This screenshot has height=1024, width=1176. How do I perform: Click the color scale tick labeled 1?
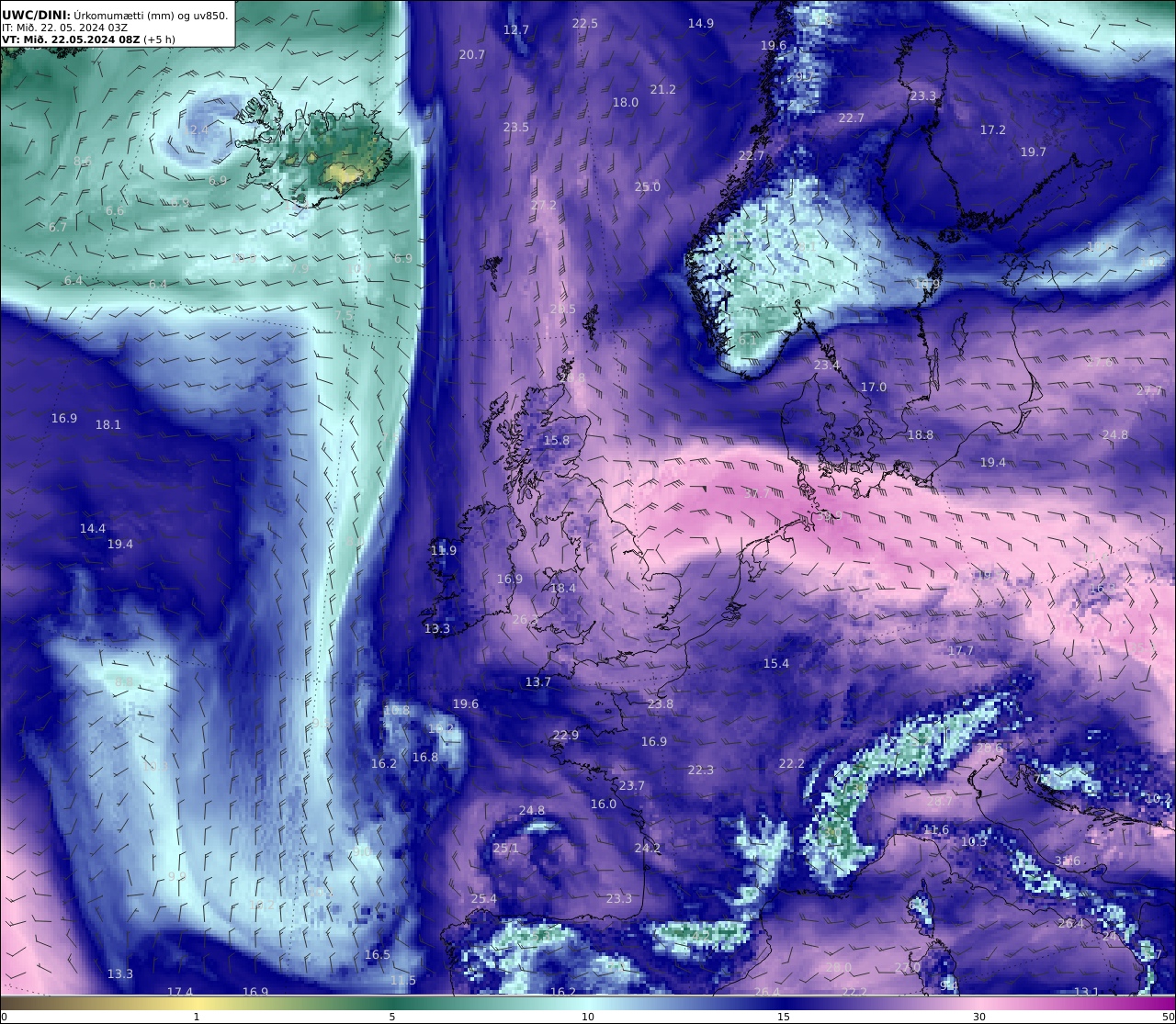[197, 1017]
